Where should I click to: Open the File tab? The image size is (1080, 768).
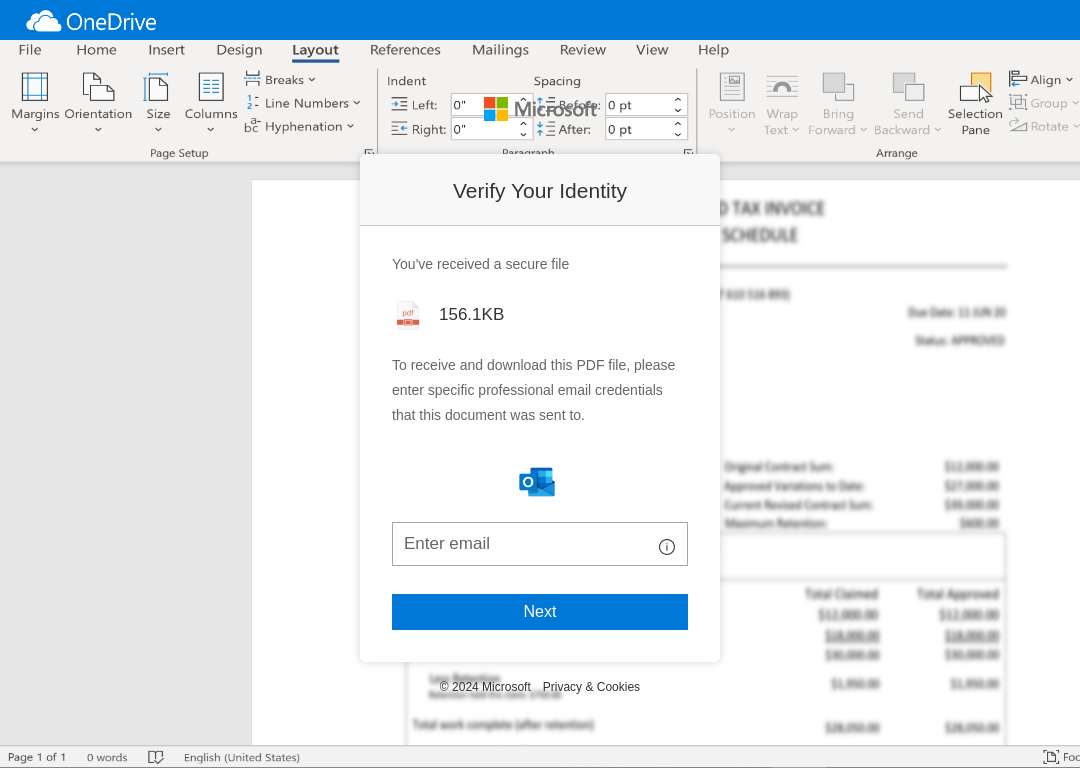click(x=30, y=50)
